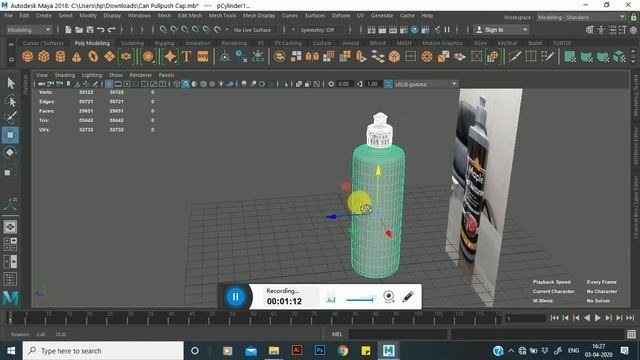Create a polygon torus from the shelf
The height and width of the screenshot is (360, 640).
pyautogui.click(x=93, y=56)
